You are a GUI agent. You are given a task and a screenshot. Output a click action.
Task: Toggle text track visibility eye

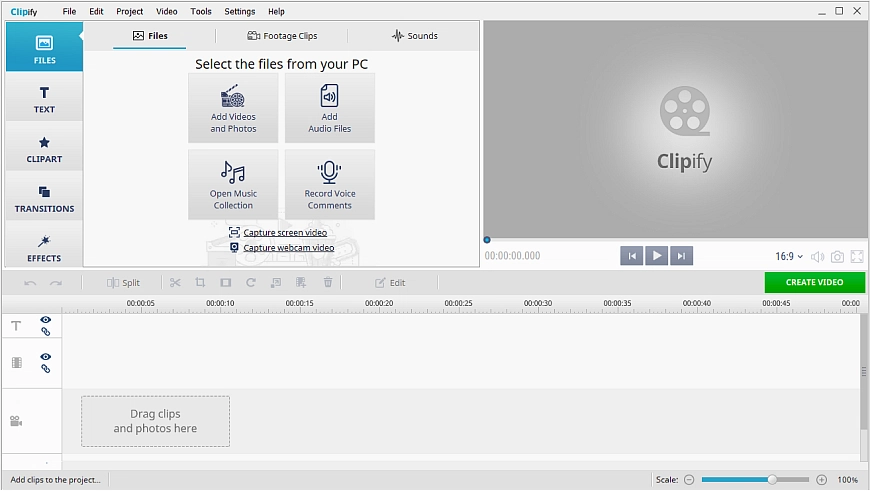point(45,320)
